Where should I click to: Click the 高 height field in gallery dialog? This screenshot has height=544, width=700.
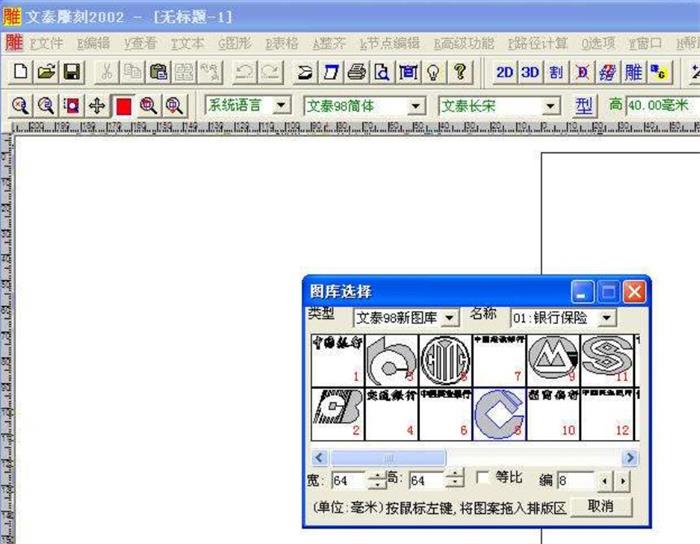pos(427,480)
